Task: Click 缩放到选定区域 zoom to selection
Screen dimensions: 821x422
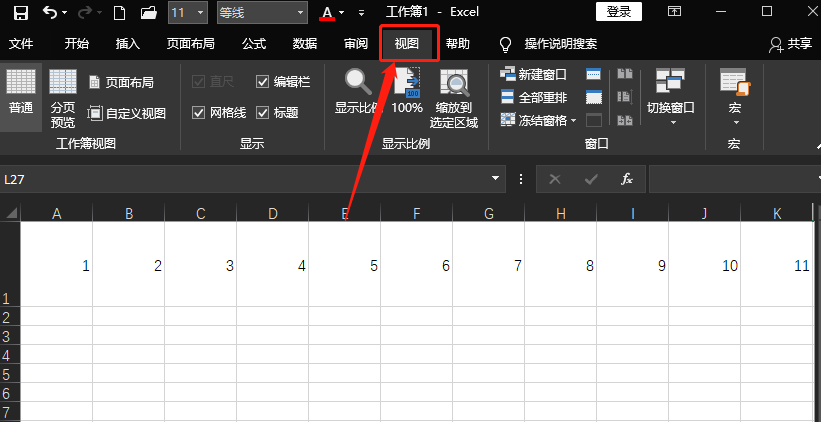Action: [x=454, y=100]
